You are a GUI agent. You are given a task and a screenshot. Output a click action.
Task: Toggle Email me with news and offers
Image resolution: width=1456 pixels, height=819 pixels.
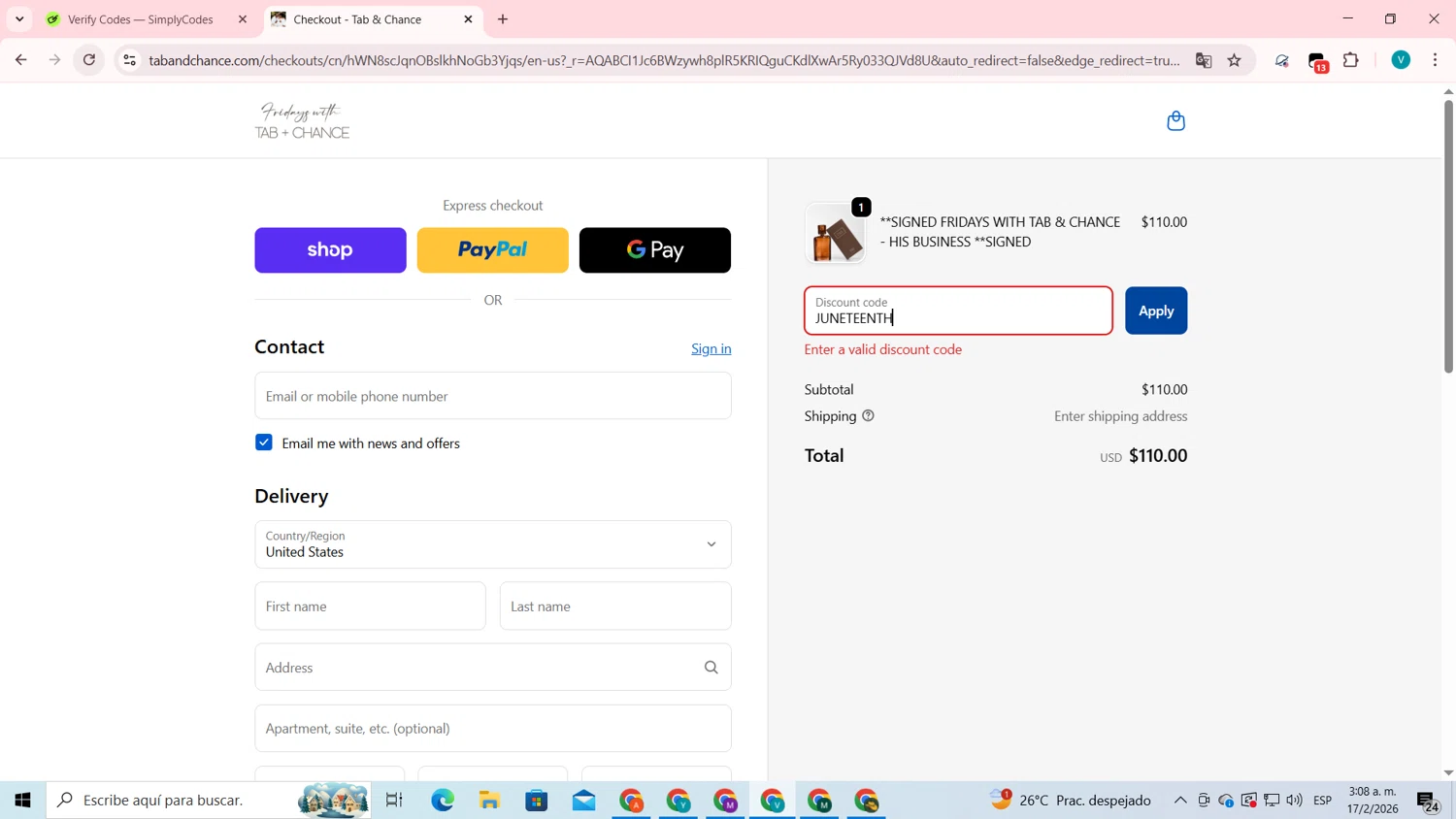(x=264, y=442)
